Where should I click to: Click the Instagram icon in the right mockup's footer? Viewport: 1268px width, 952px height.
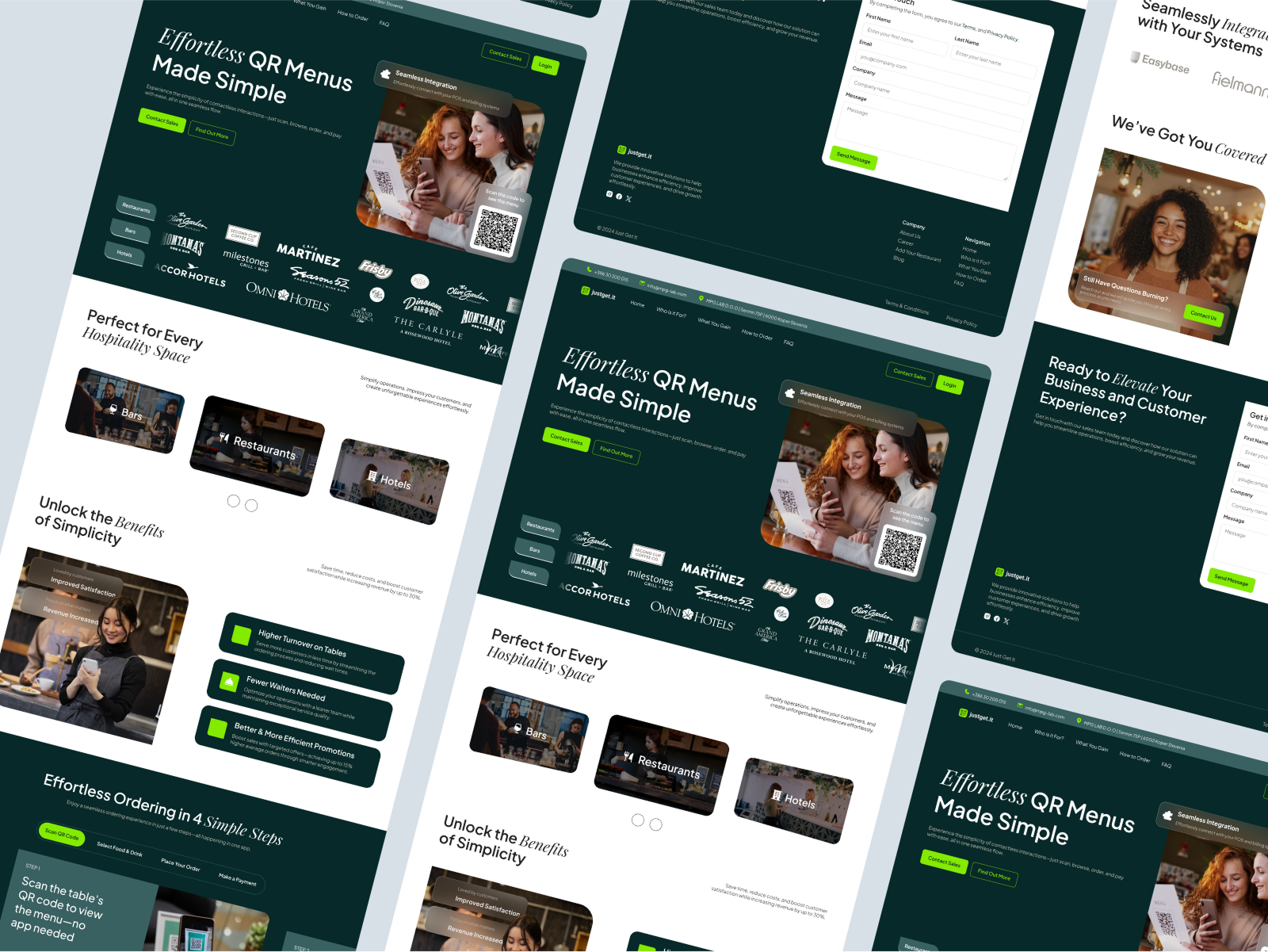point(987,616)
